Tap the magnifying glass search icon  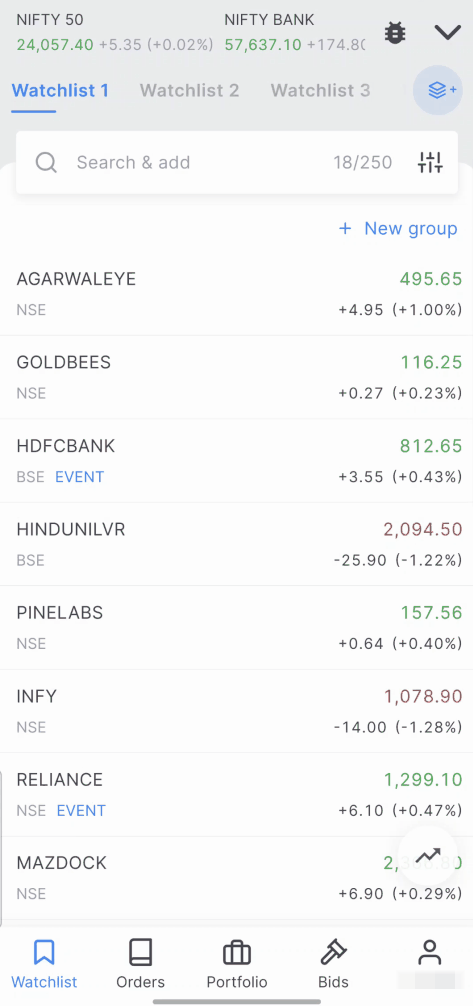pyautogui.click(x=46, y=162)
